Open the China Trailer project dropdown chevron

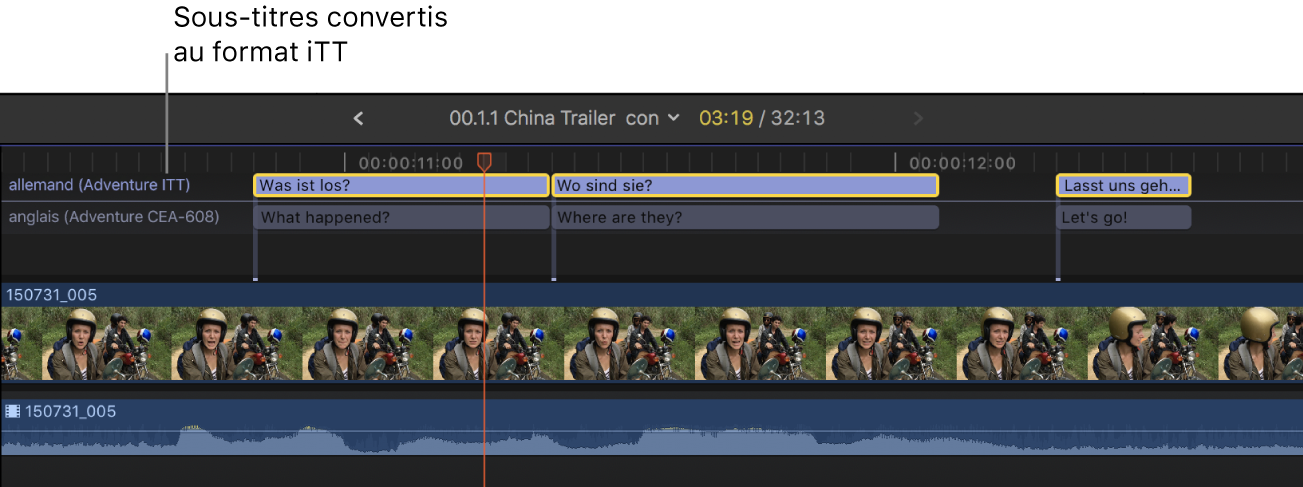tap(674, 118)
